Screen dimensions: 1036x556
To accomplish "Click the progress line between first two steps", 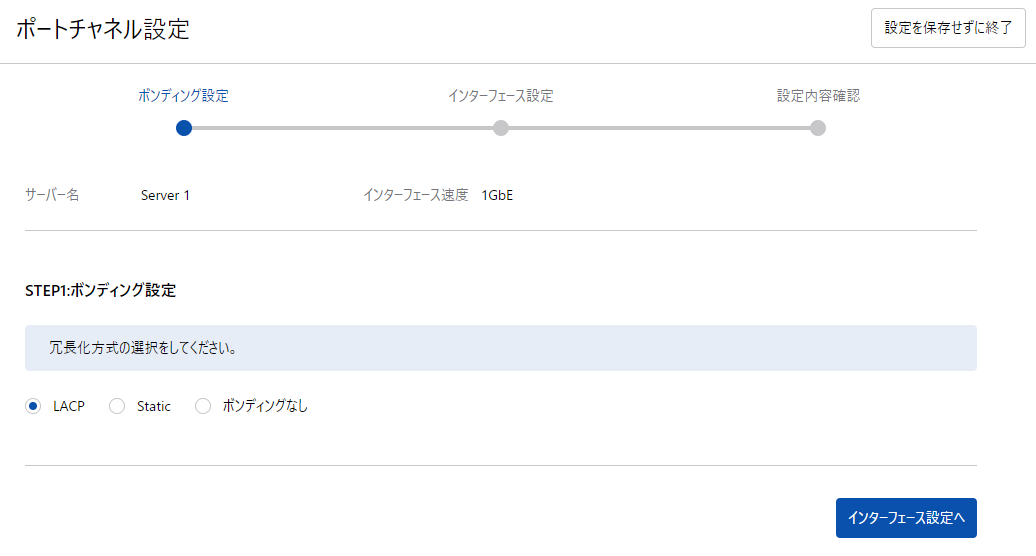I will tap(342, 128).
